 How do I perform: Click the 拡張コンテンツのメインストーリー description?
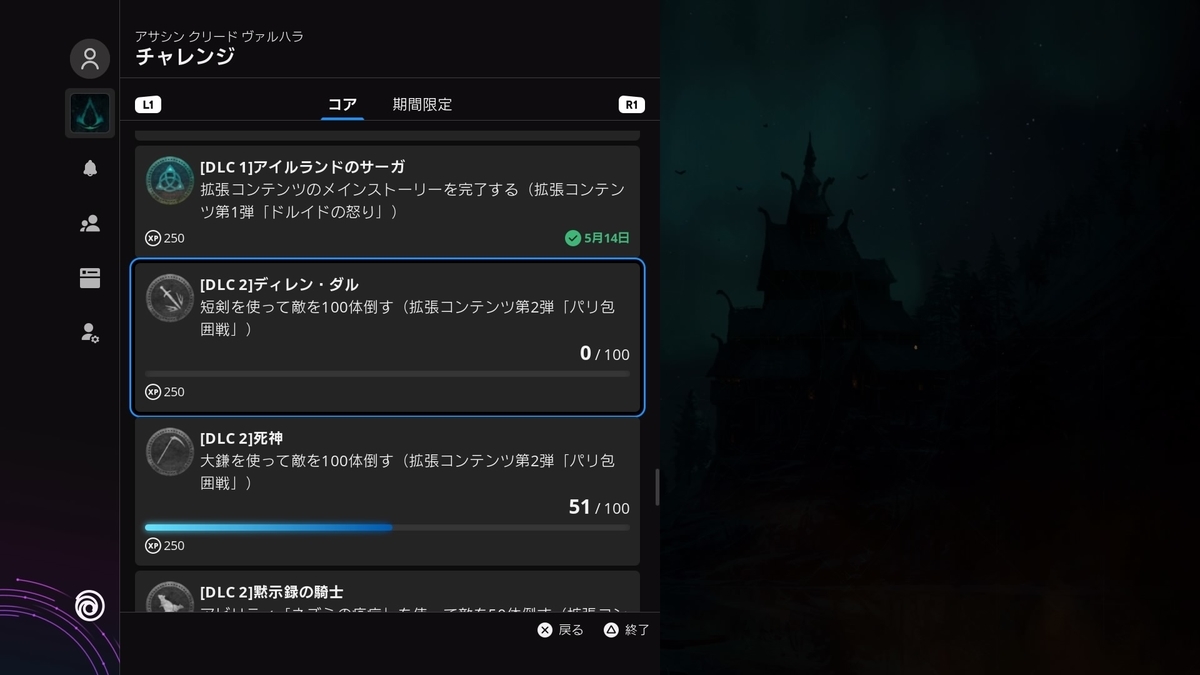coord(412,201)
